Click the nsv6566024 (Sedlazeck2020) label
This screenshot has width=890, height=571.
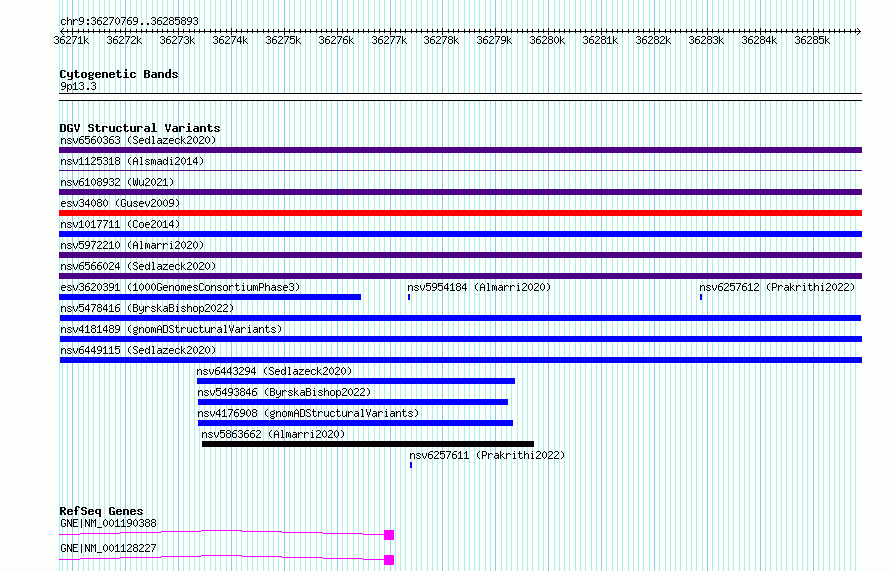point(138,266)
